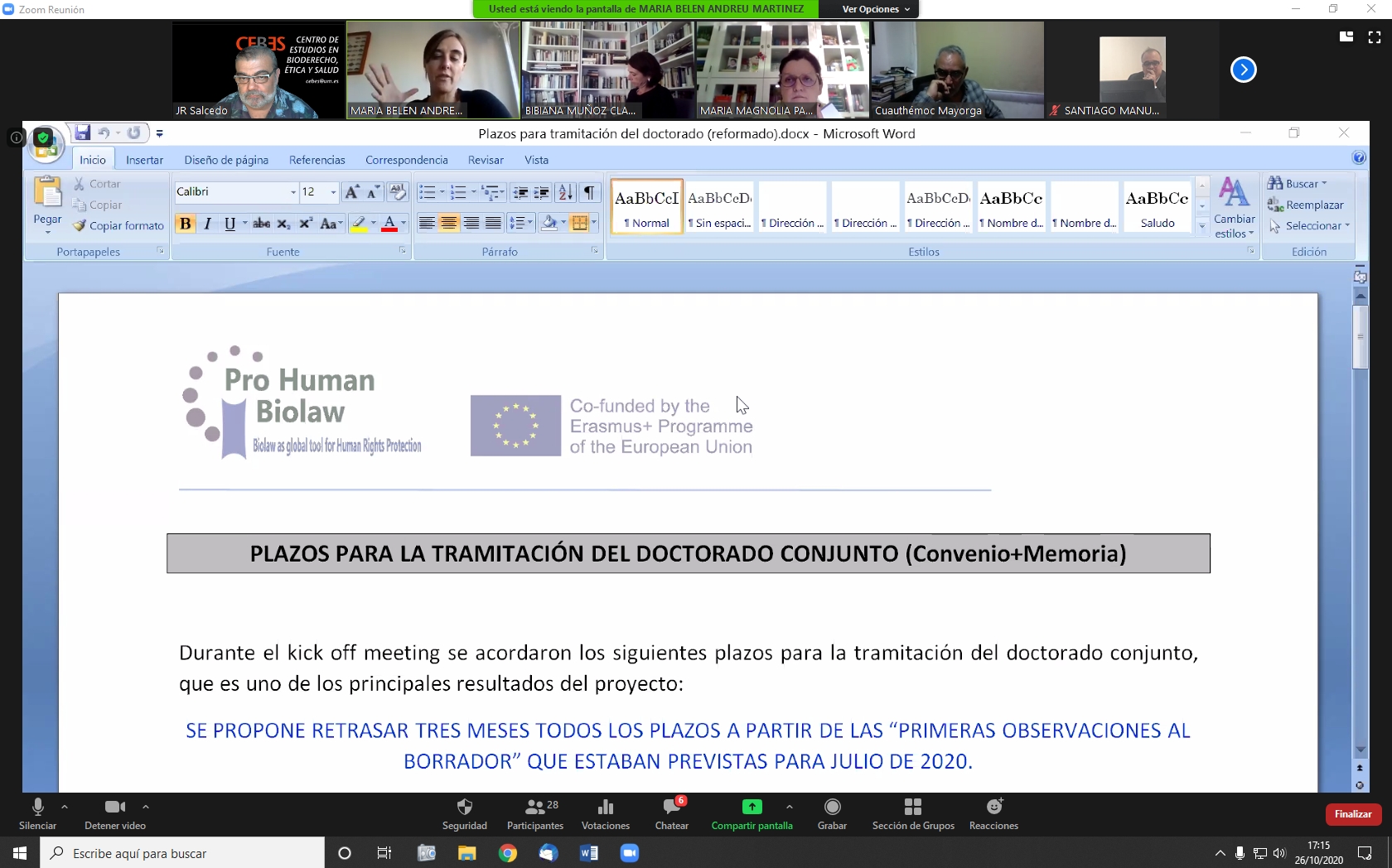Stop camera with Detener video
Viewport: 1392px width, 868px height.
pyautogui.click(x=115, y=814)
